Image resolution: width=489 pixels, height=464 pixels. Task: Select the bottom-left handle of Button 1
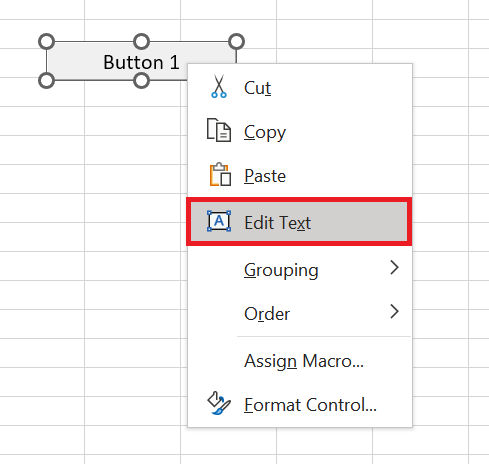pos(46,81)
